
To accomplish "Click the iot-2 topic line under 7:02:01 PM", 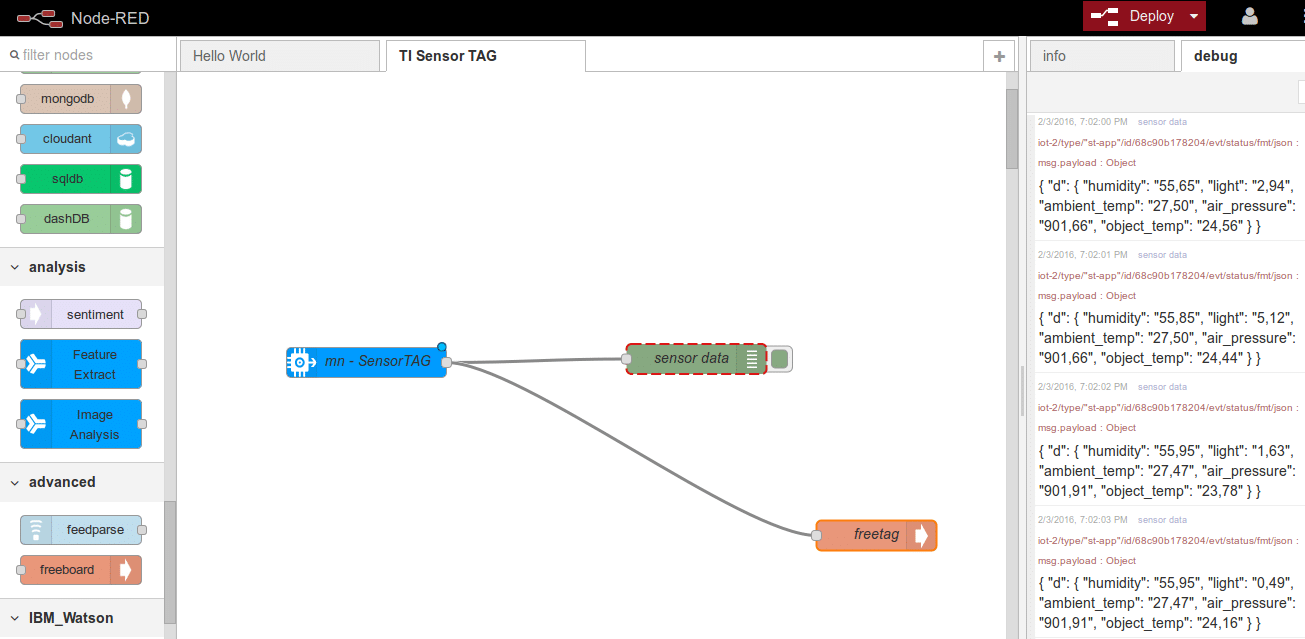I will click(x=1168, y=275).
